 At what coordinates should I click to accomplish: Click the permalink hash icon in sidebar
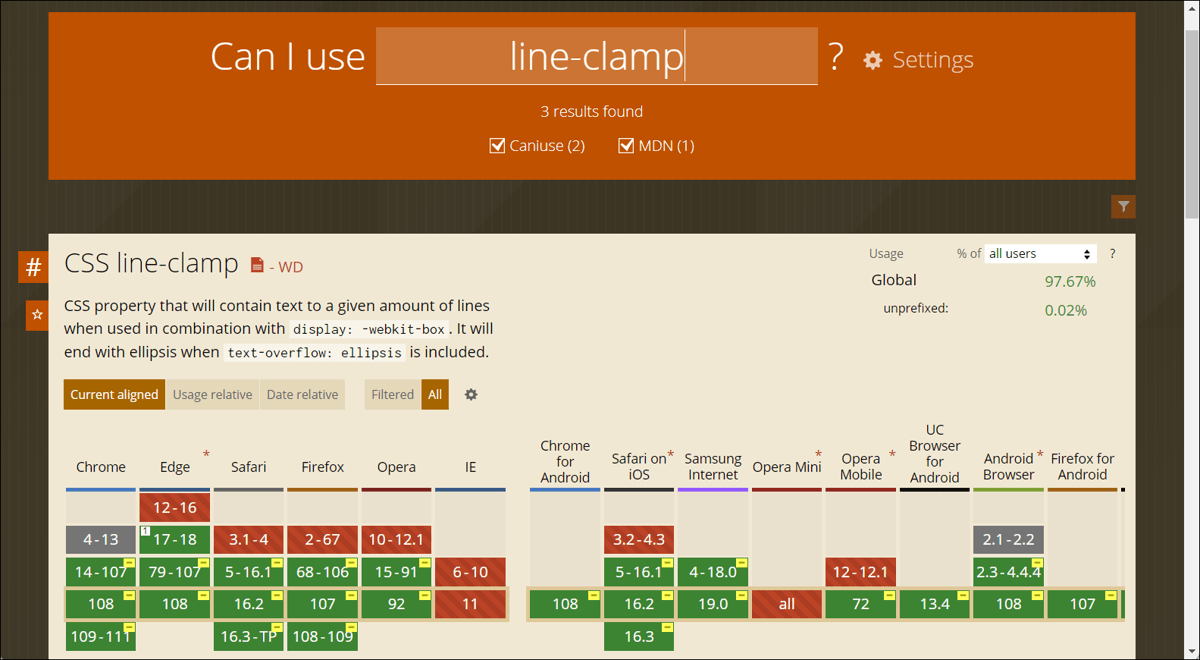tap(33, 267)
